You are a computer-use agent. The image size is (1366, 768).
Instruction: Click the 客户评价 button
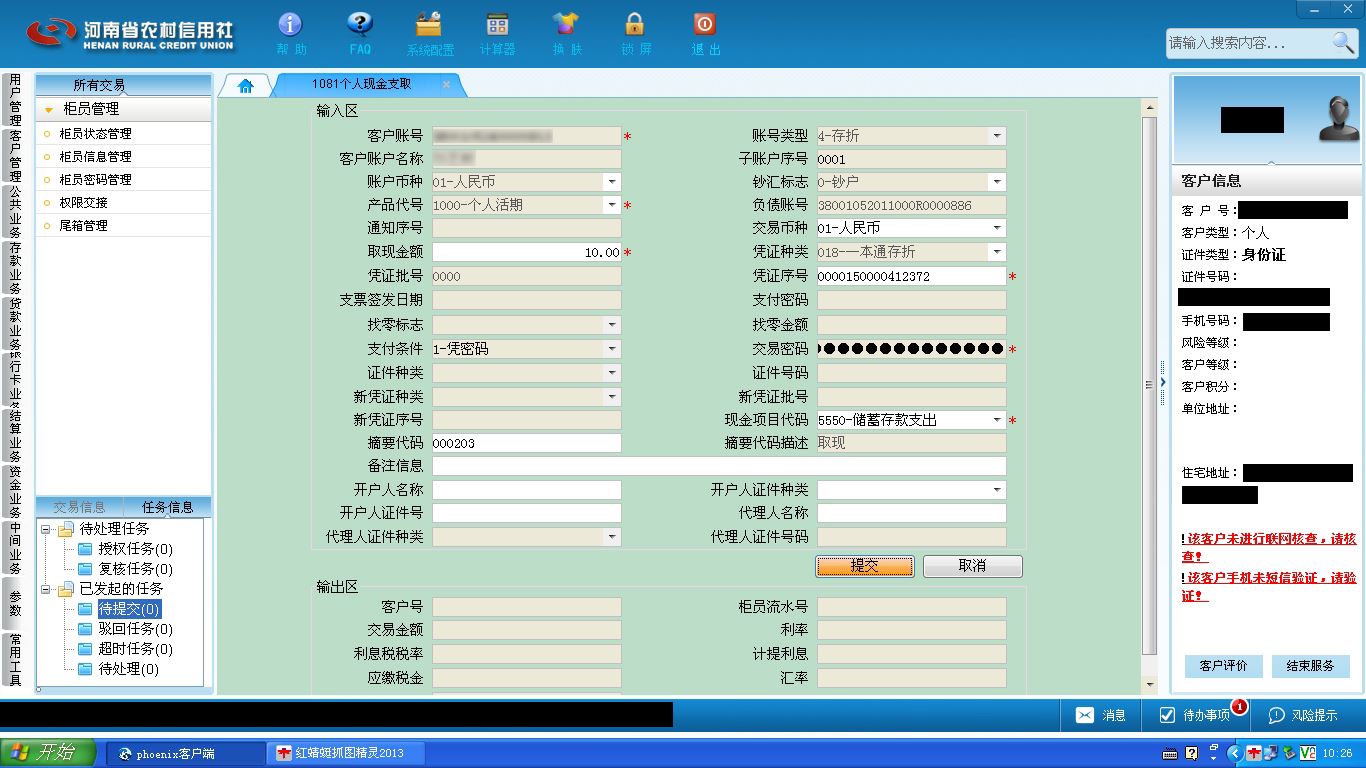(1224, 666)
